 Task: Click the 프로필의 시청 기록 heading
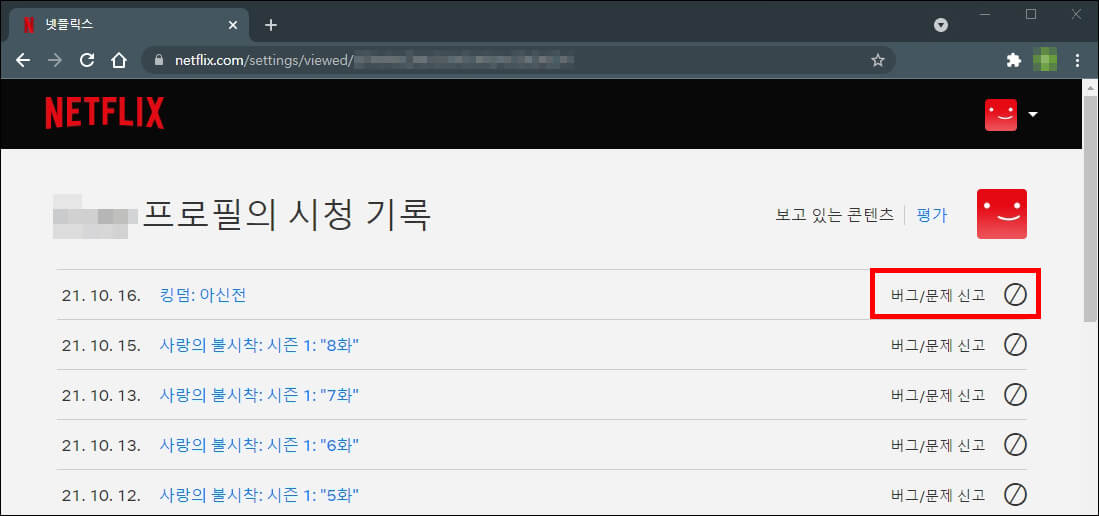tap(286, 215)
